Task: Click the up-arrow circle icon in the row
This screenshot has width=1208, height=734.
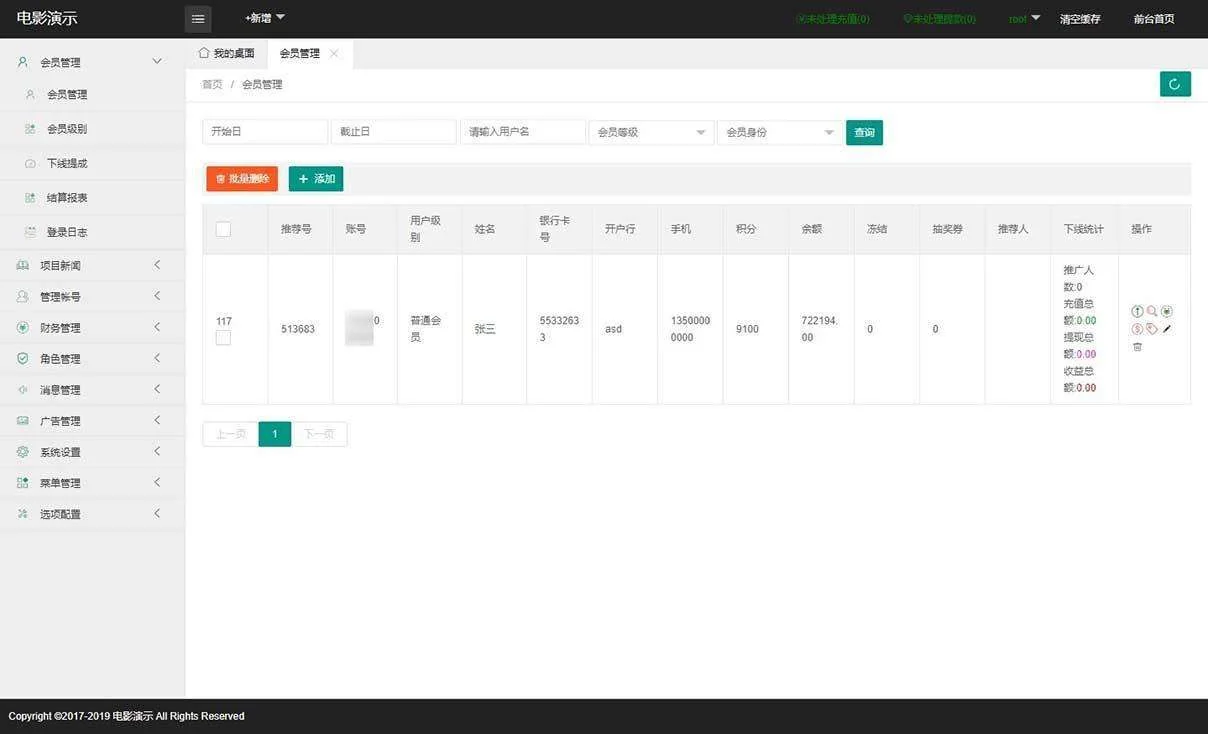Action: click(1137, 311)
